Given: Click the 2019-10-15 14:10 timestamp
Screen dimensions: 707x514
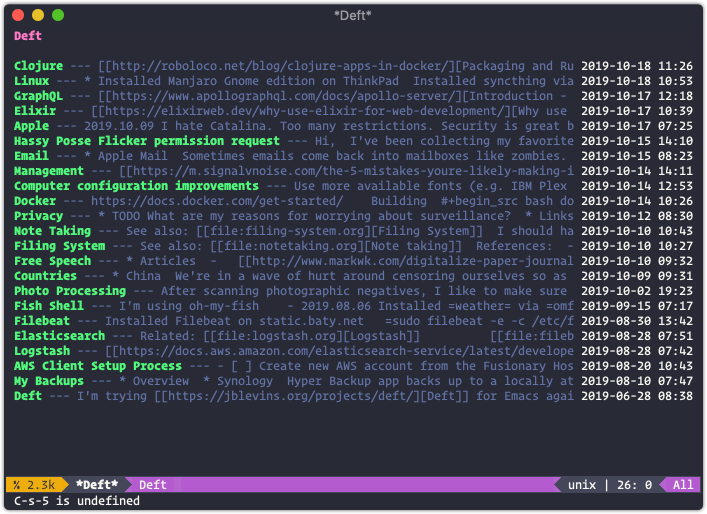Looking at the screenshot, I should (x=637, y=141).
